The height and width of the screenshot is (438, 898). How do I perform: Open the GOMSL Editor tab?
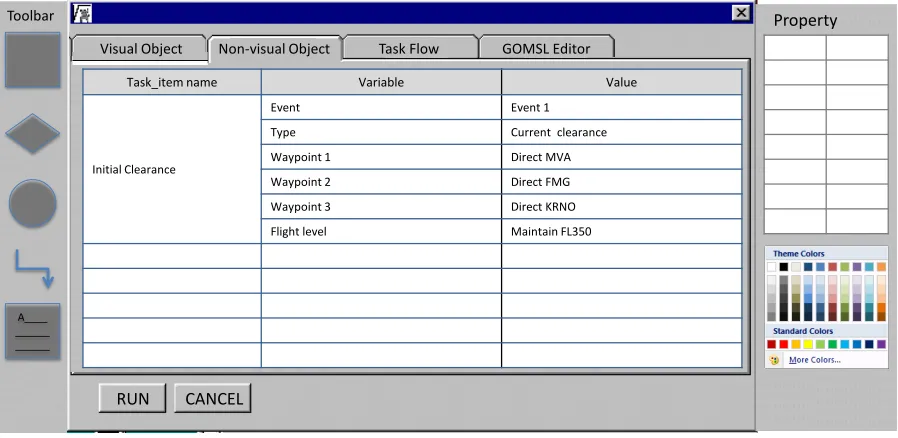pos(546,49)
